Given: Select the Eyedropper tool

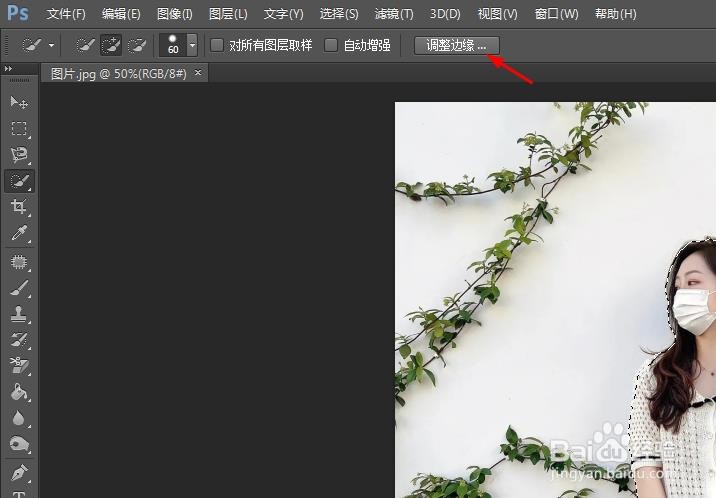Looking at the screenshot, I should pyautogui.click(x=19, y=233).
